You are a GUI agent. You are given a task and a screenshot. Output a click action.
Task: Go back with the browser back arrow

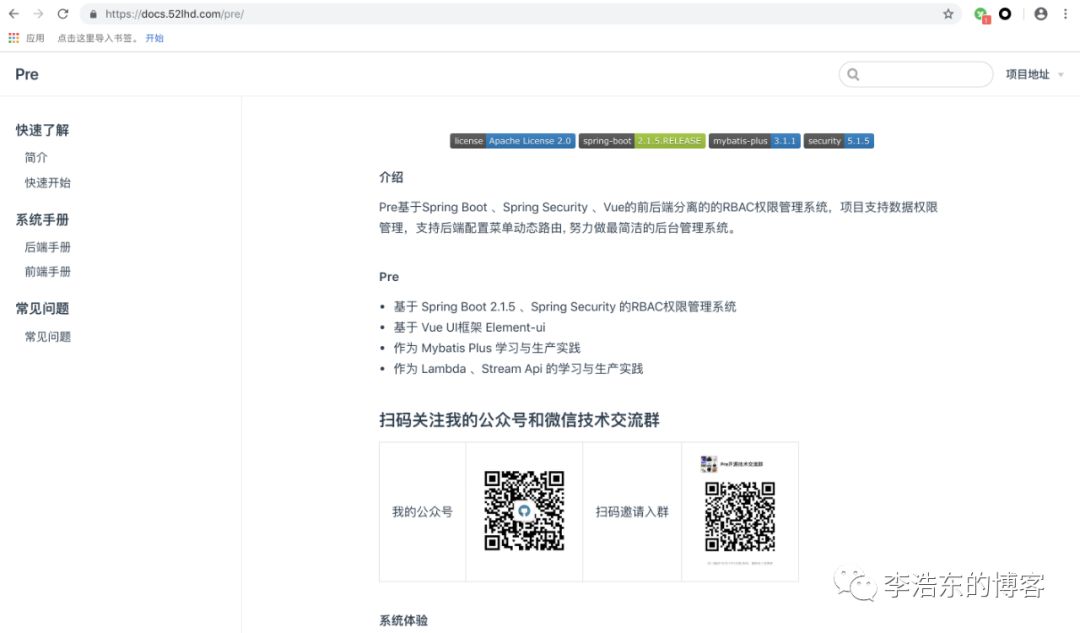click(x=14, y=14)
